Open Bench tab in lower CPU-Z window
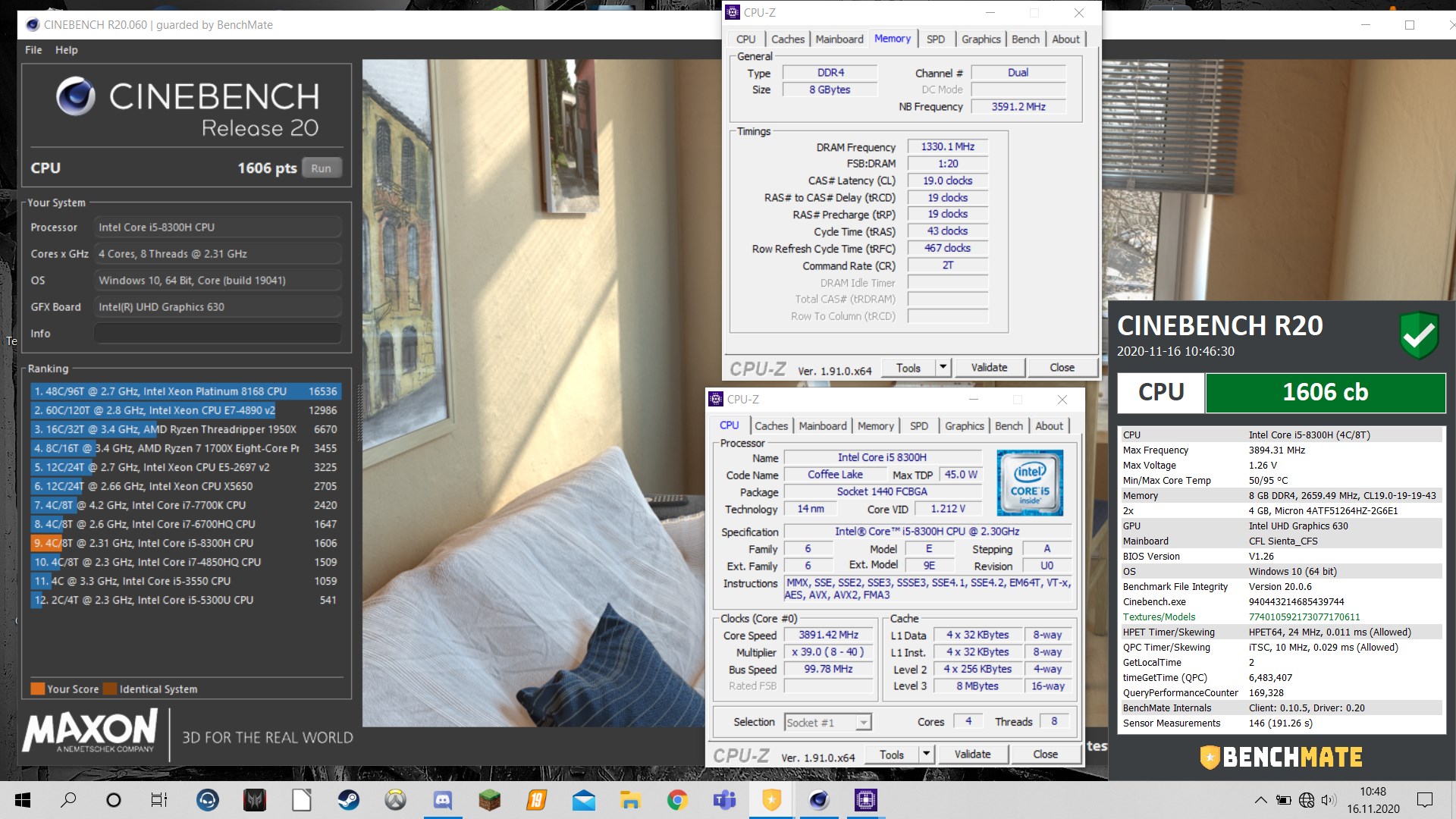Screen dimensions: 1456x819 (1009, 426)
